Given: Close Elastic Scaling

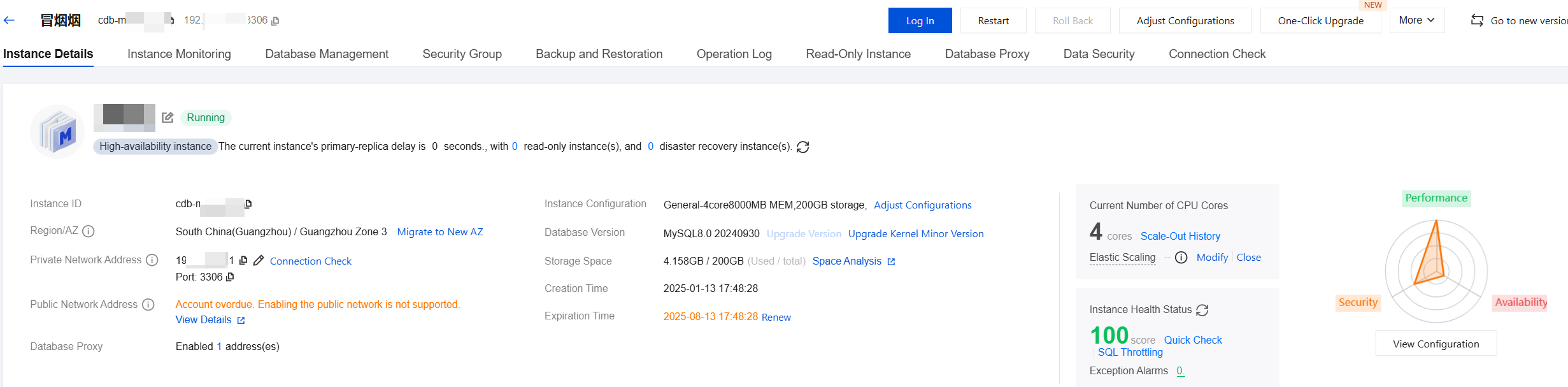Looking at the screenshot, I should click(1248, 258).
